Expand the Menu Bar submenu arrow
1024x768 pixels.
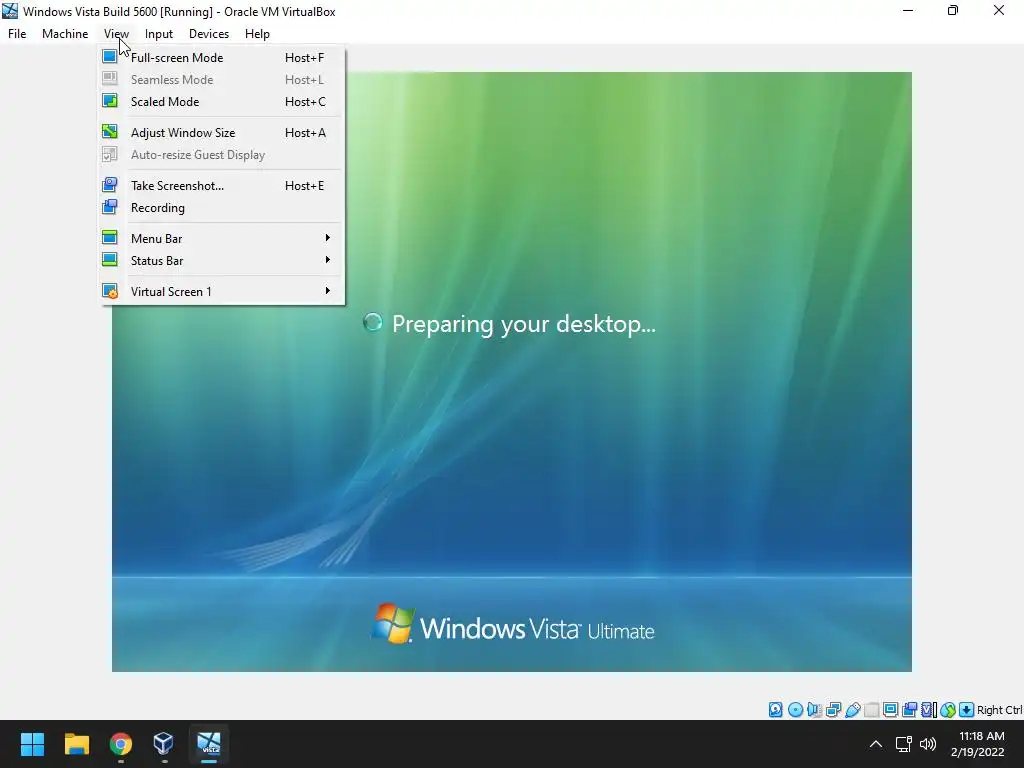tap(328, 238)
